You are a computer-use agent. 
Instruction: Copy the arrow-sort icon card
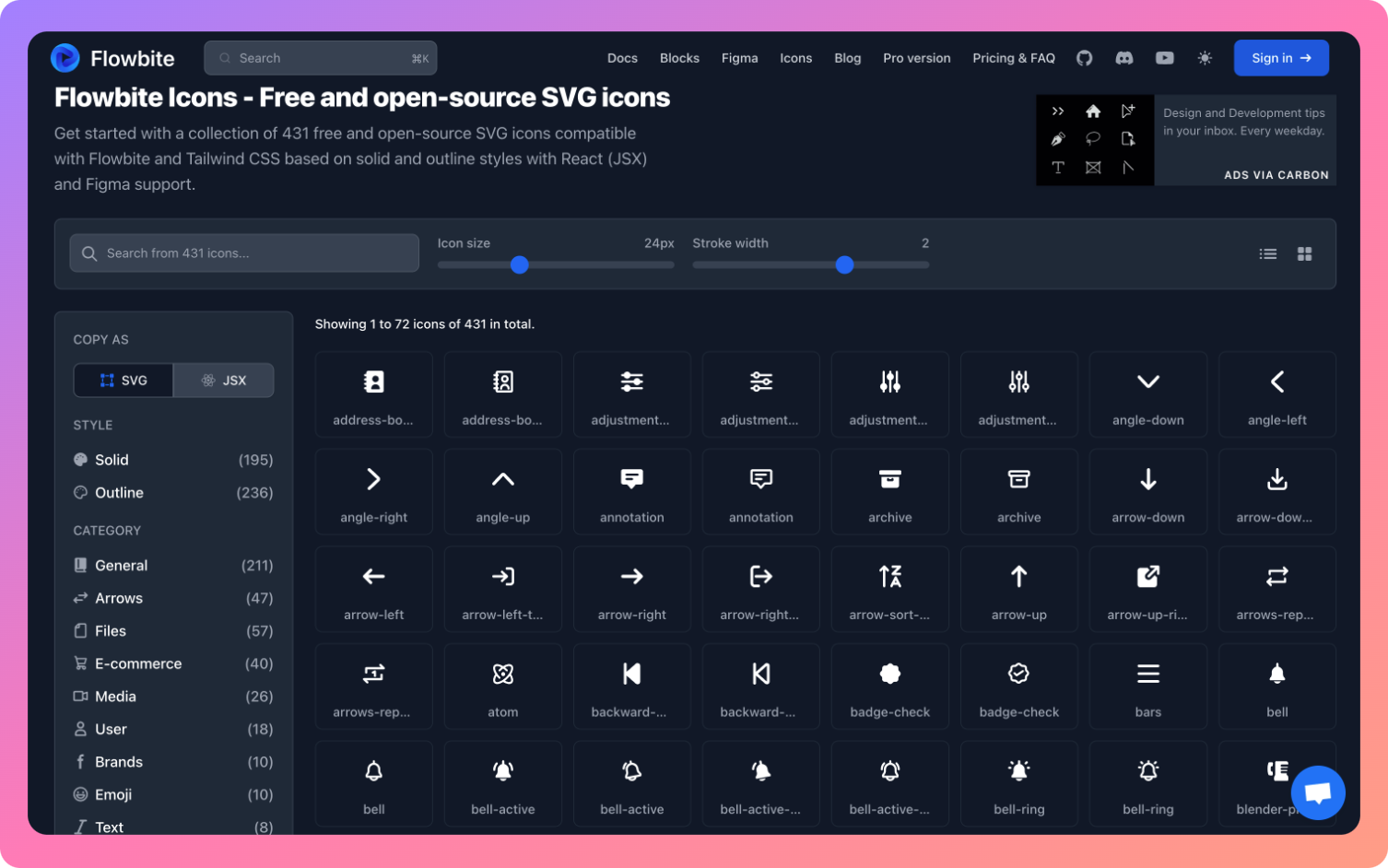(890, 590)
